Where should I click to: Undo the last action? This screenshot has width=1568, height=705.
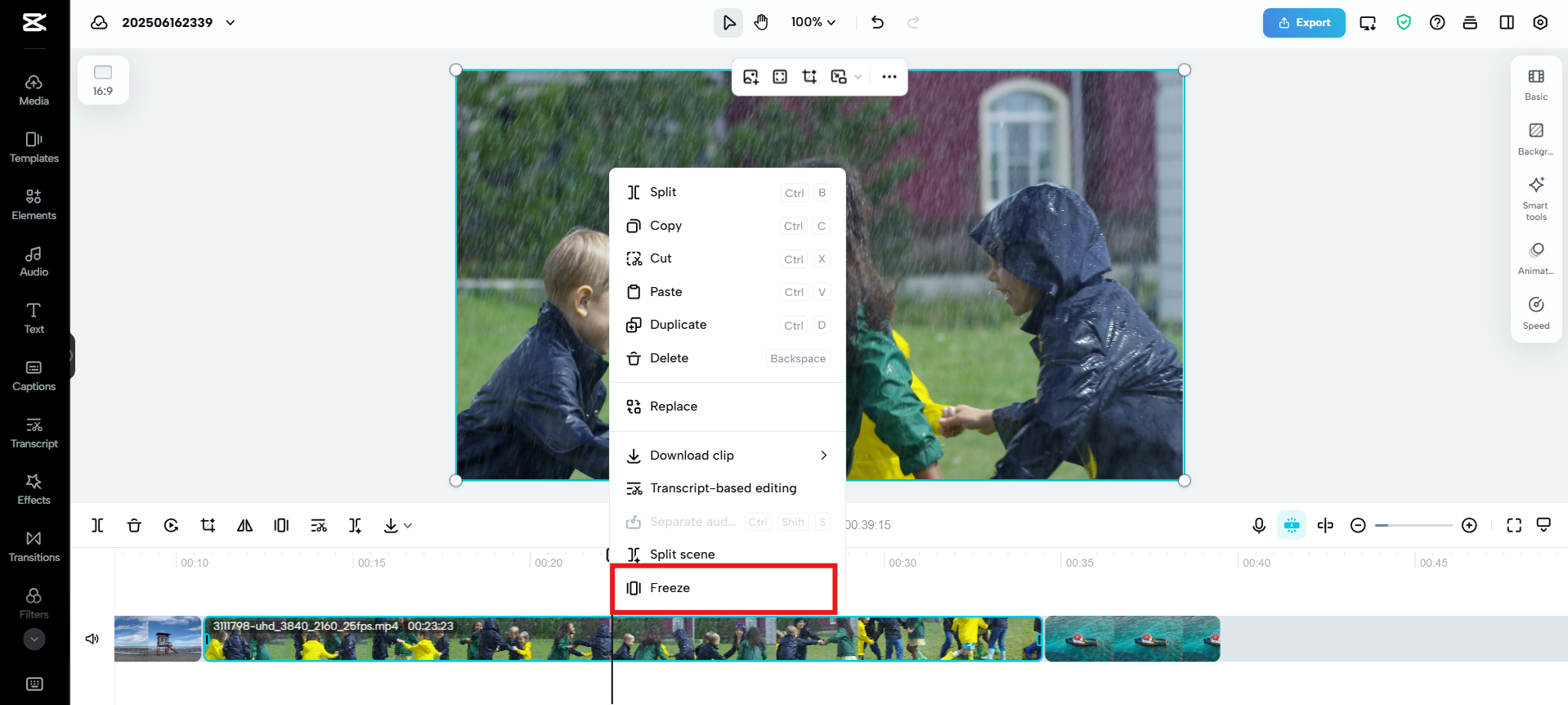pyautogui.click(x=878, y=22)
